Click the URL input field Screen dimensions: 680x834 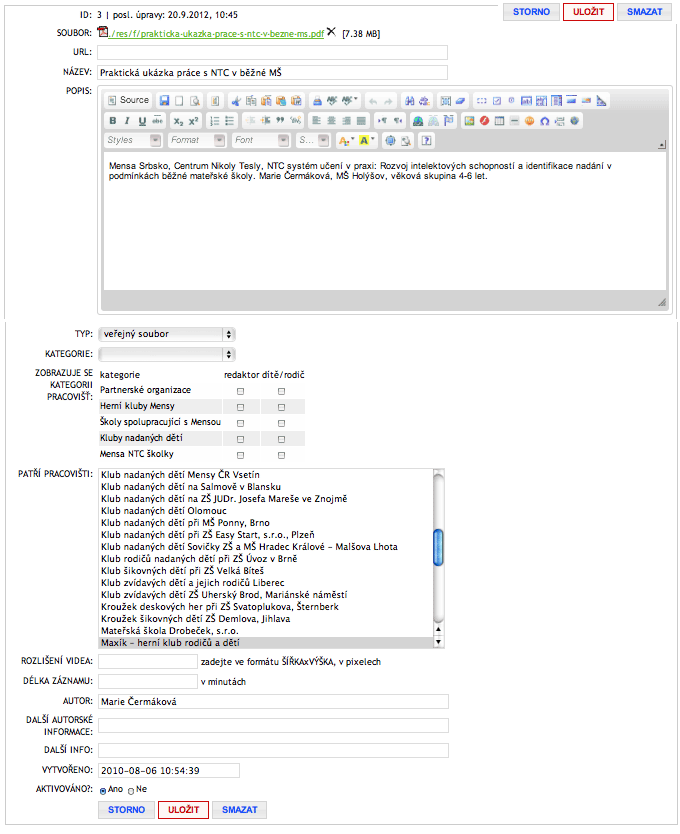point(272,53)
